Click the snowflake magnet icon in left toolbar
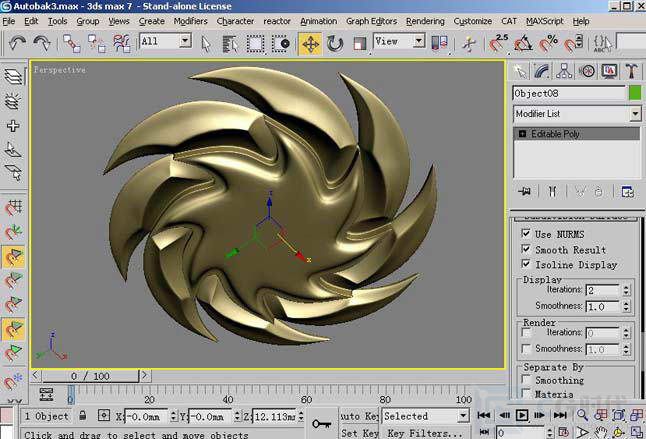Image resolution: width=646 pixels, height=439 pixels. click(x=13, y=381)
